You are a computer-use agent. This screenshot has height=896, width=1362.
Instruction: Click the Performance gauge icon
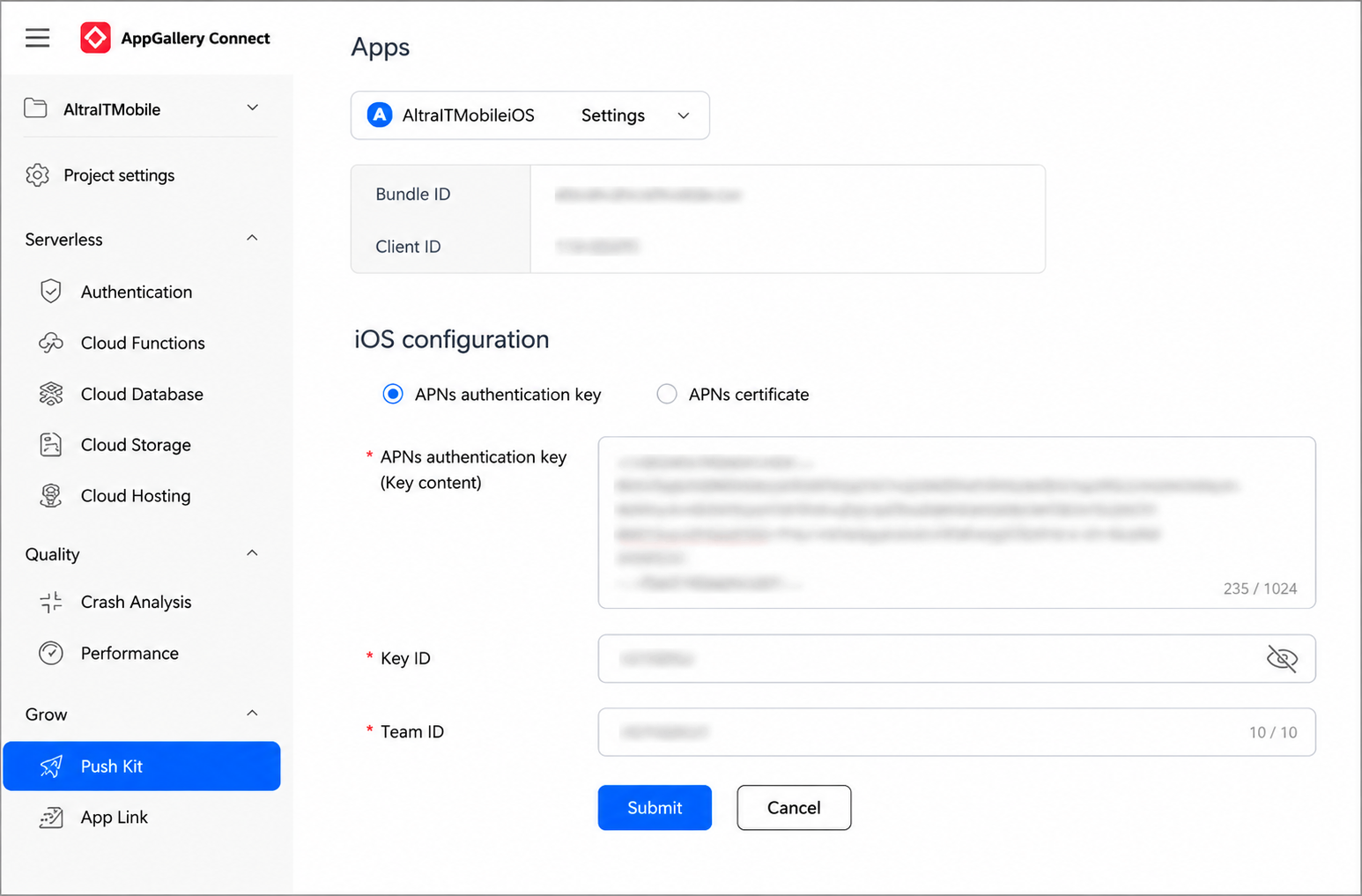click(x=51, y=653)
